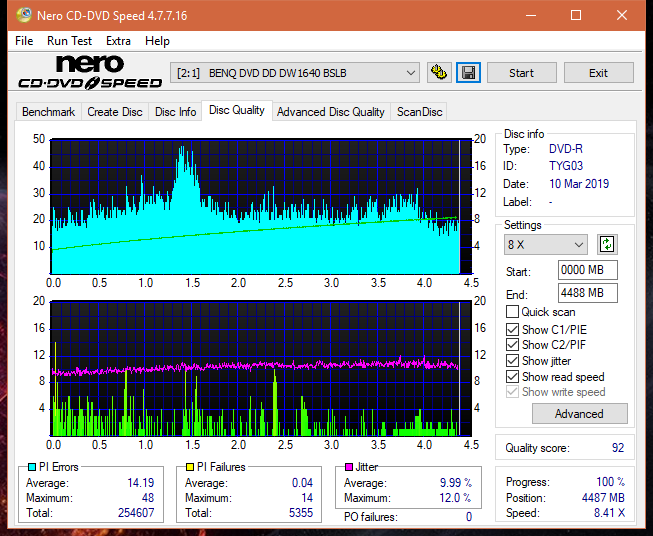The image size is (653, 536).
Task: Click the disc type DVD-R value
Action: click(x=566, y=149)
